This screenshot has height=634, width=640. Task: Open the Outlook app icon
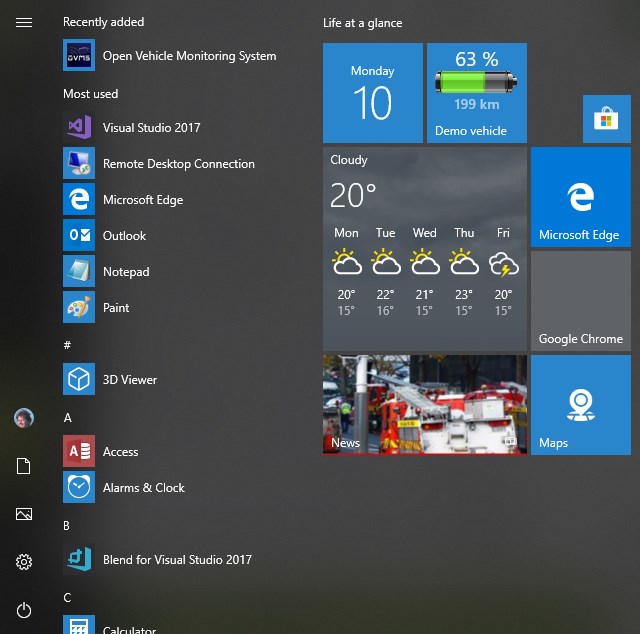(79, 235)
